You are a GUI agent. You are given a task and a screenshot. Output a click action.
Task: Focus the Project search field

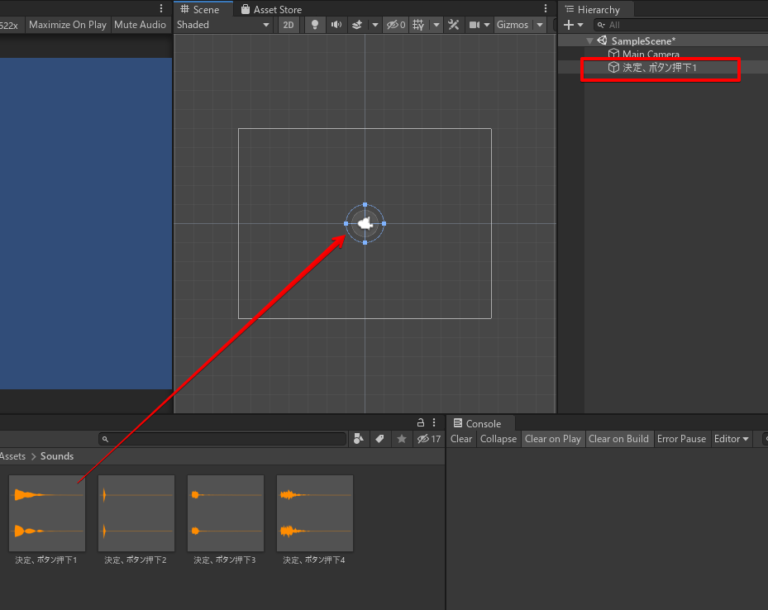(x=223, y=439)
